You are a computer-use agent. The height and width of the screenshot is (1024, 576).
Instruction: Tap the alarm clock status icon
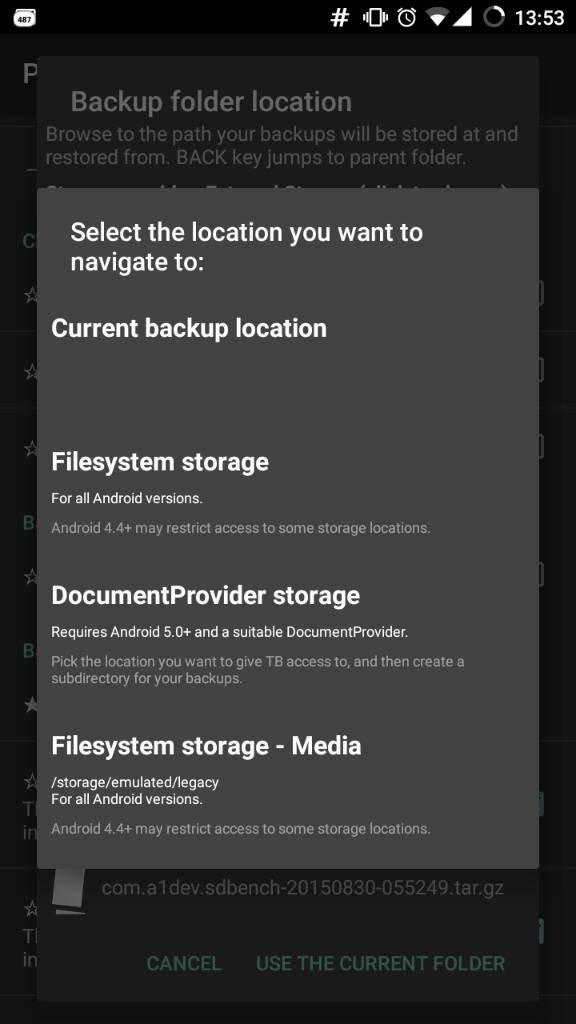coord(407,18)
